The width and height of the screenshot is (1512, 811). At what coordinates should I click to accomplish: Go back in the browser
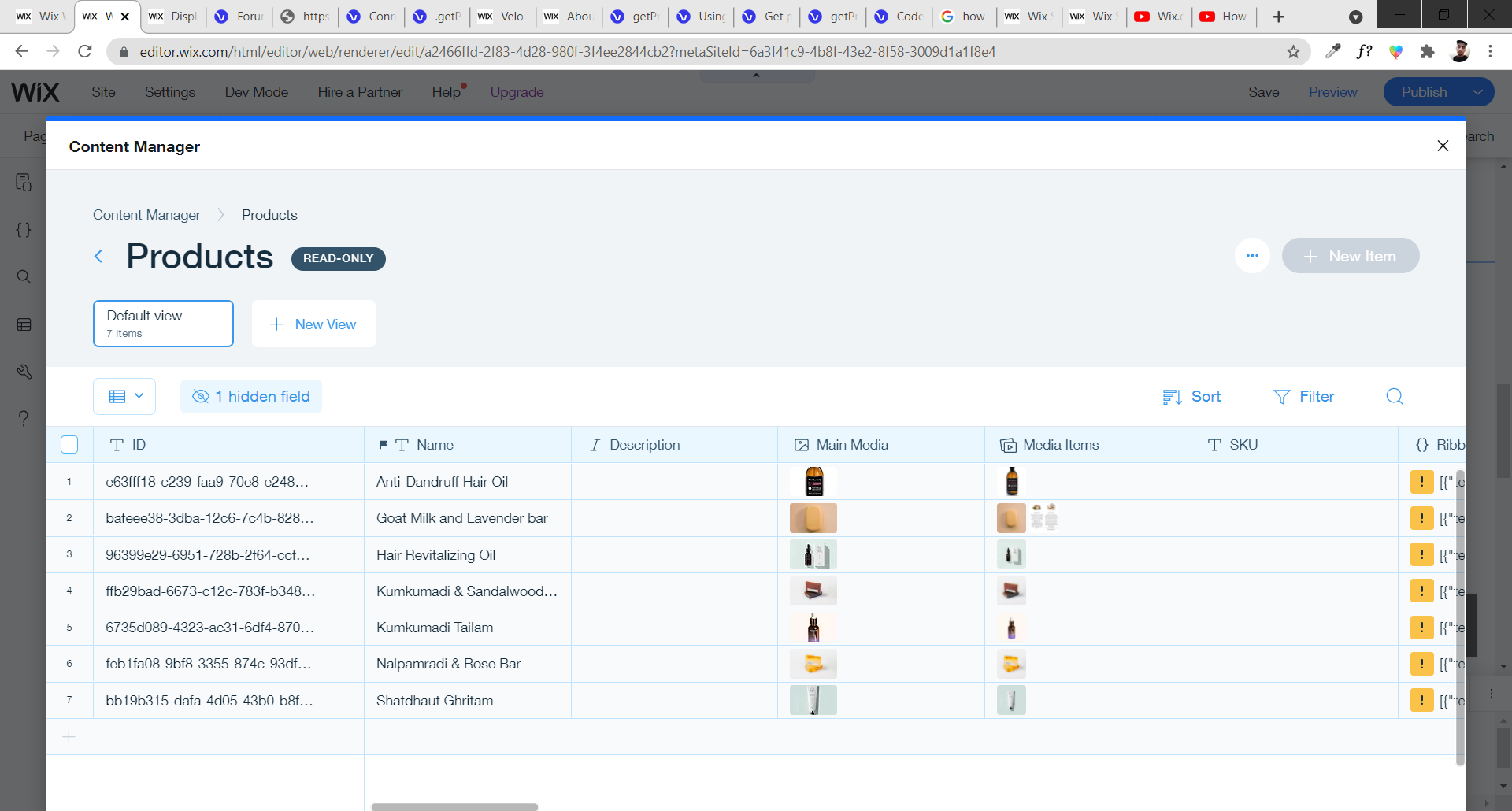click(21, 51)
